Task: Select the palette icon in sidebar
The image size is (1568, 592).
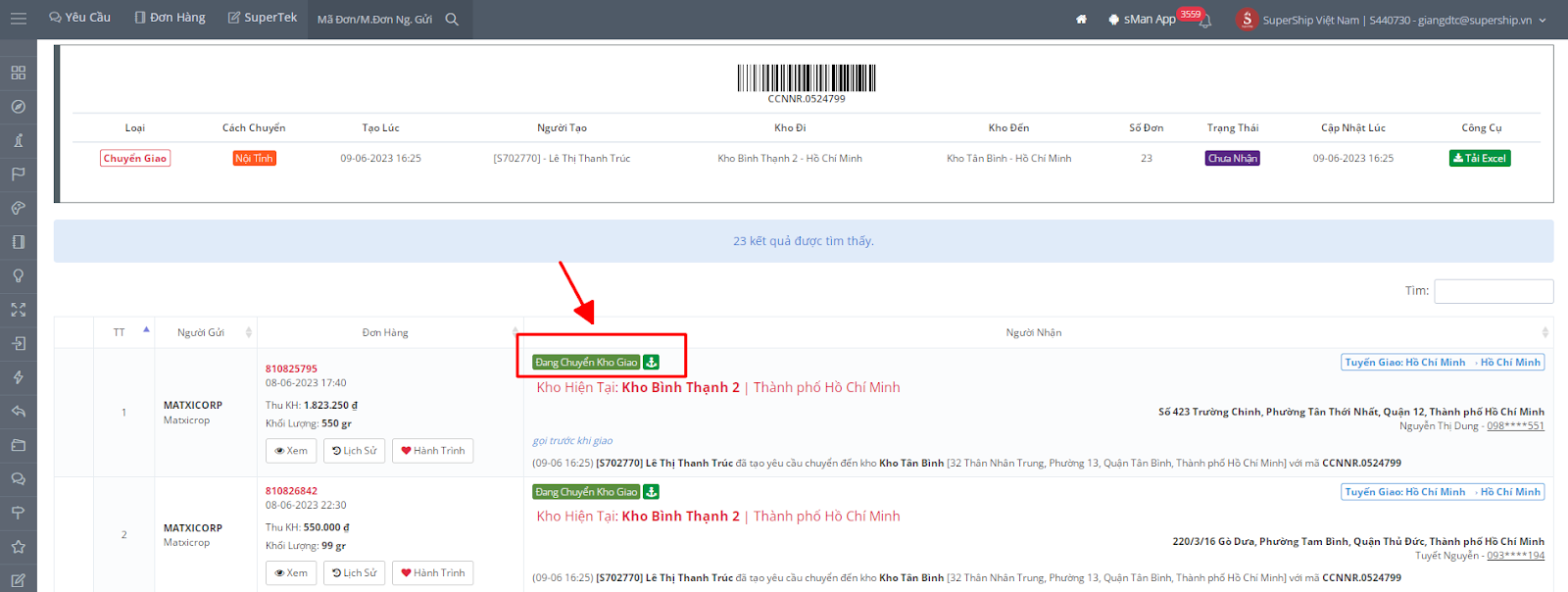Action: coord(18,208)
